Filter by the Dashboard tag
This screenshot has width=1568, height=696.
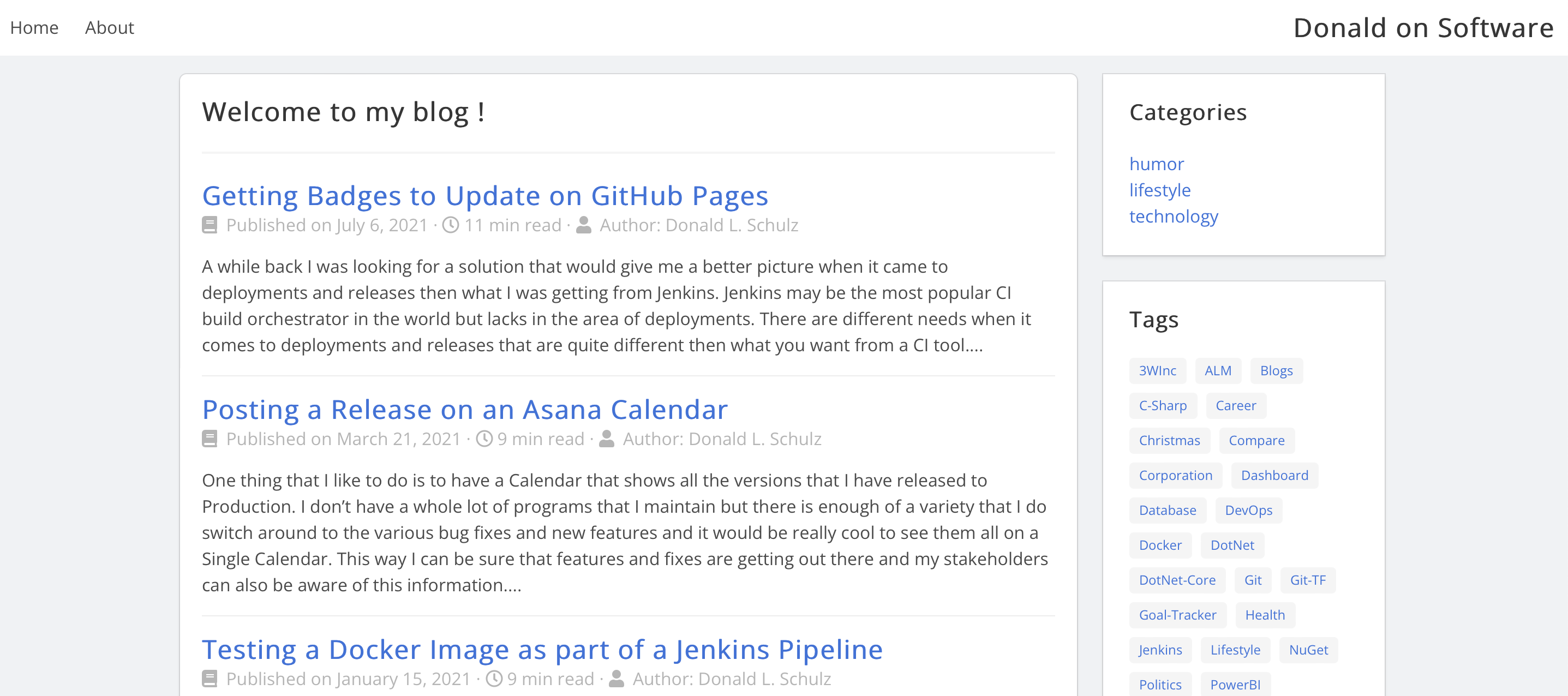tap(1274, 475)
